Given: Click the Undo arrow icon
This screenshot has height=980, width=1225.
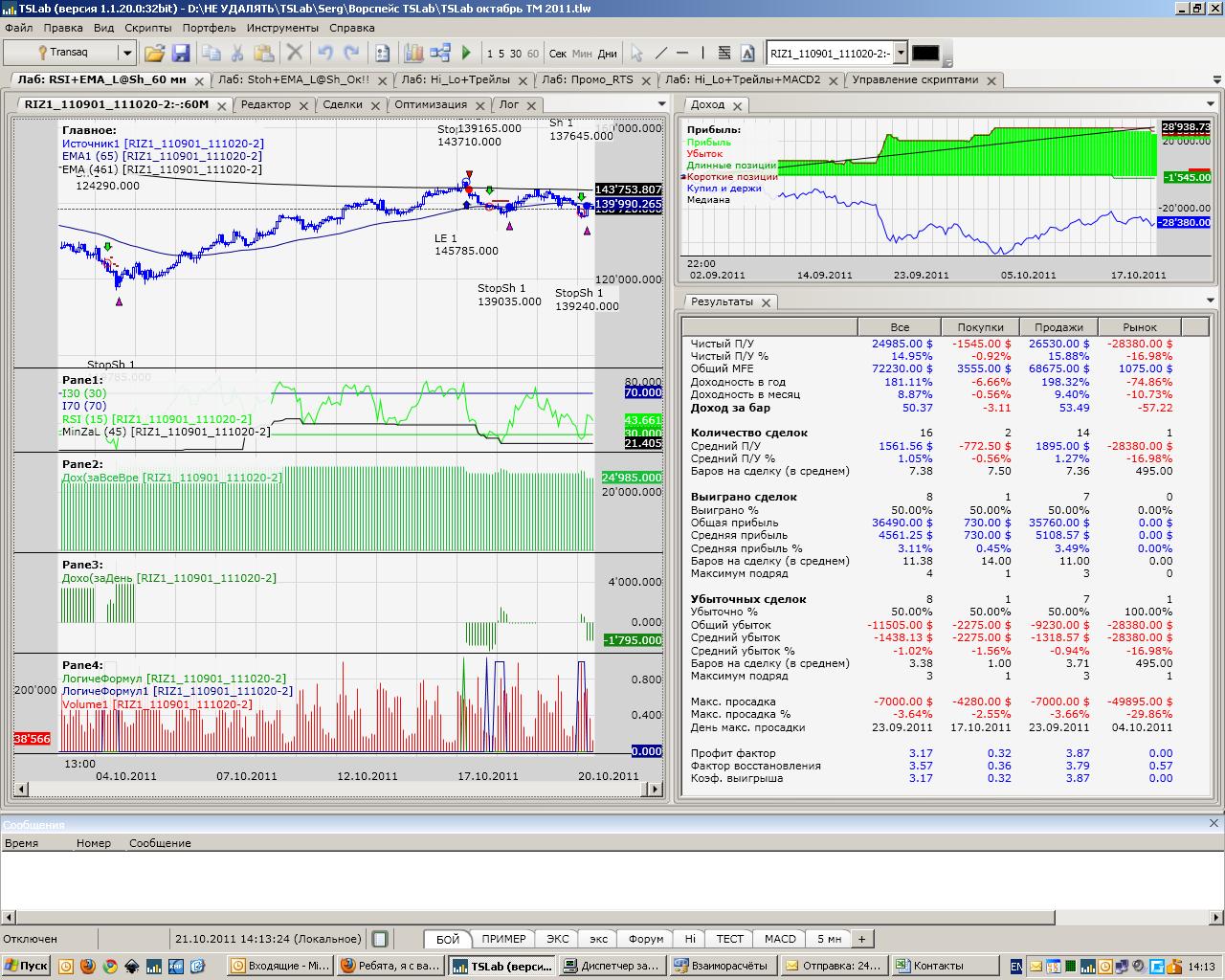Looking at the screenshot, I should [x=325, y=54].
